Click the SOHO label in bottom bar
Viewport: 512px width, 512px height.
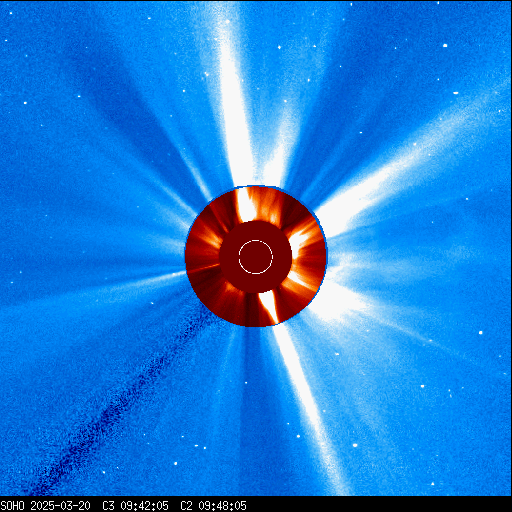tap(13, 506)
